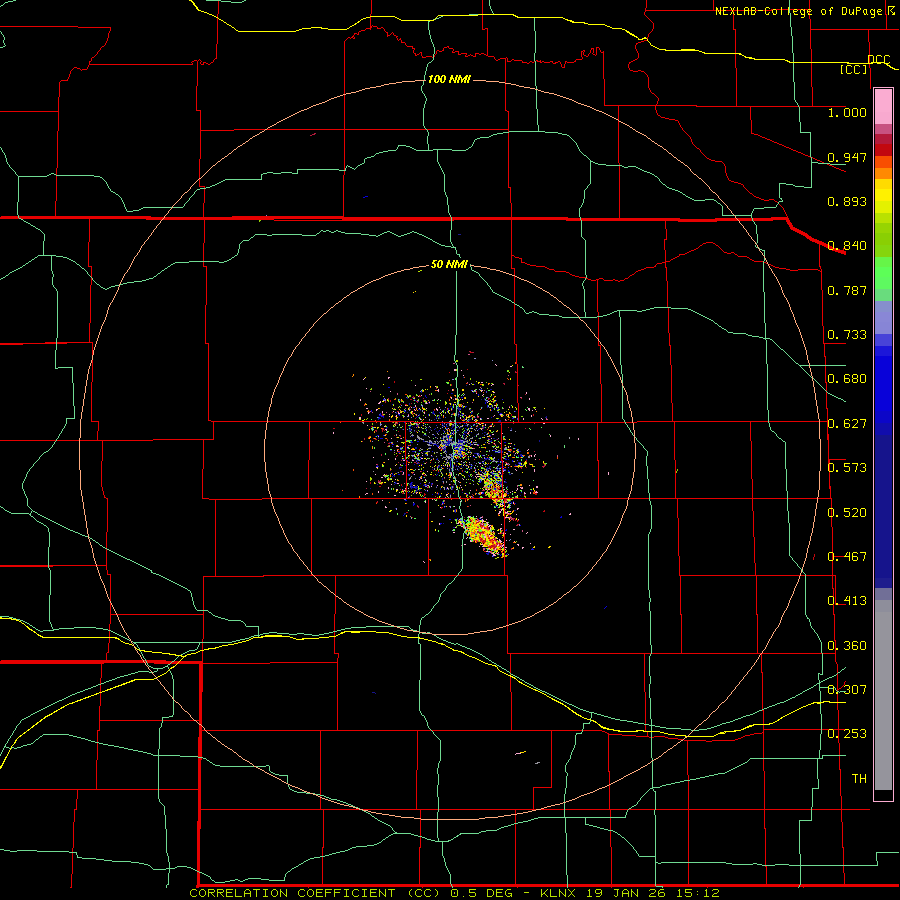900x900 pixels.
Task: Click the 0.467 color scale value
Action: click(x=847, y=556)
